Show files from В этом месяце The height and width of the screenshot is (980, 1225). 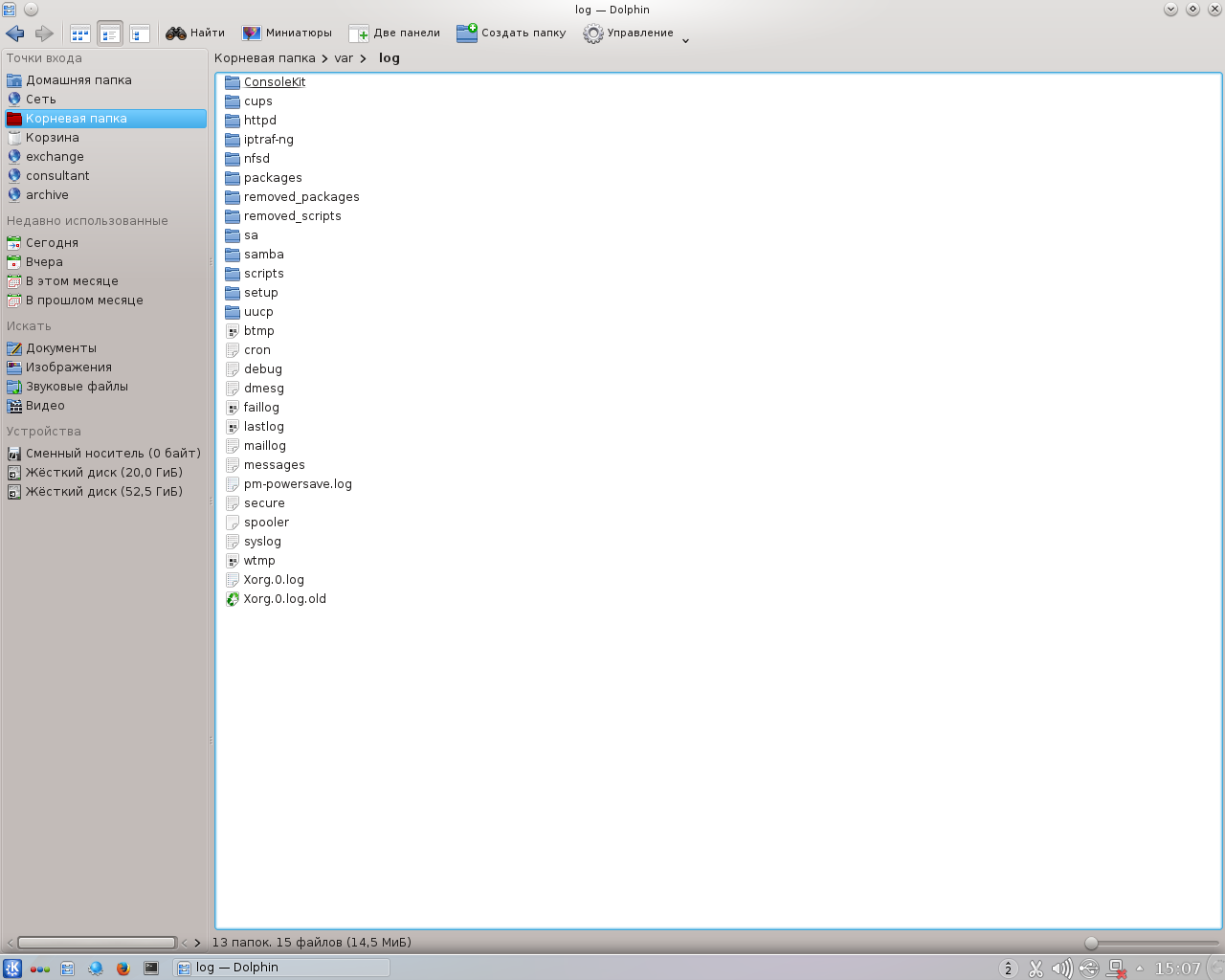(x=105, y=281)
